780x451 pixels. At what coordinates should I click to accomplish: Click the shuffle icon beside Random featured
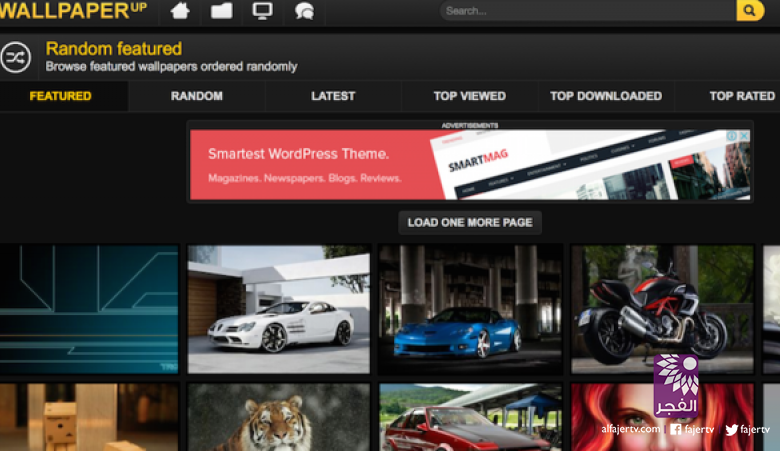coord(16,58)
